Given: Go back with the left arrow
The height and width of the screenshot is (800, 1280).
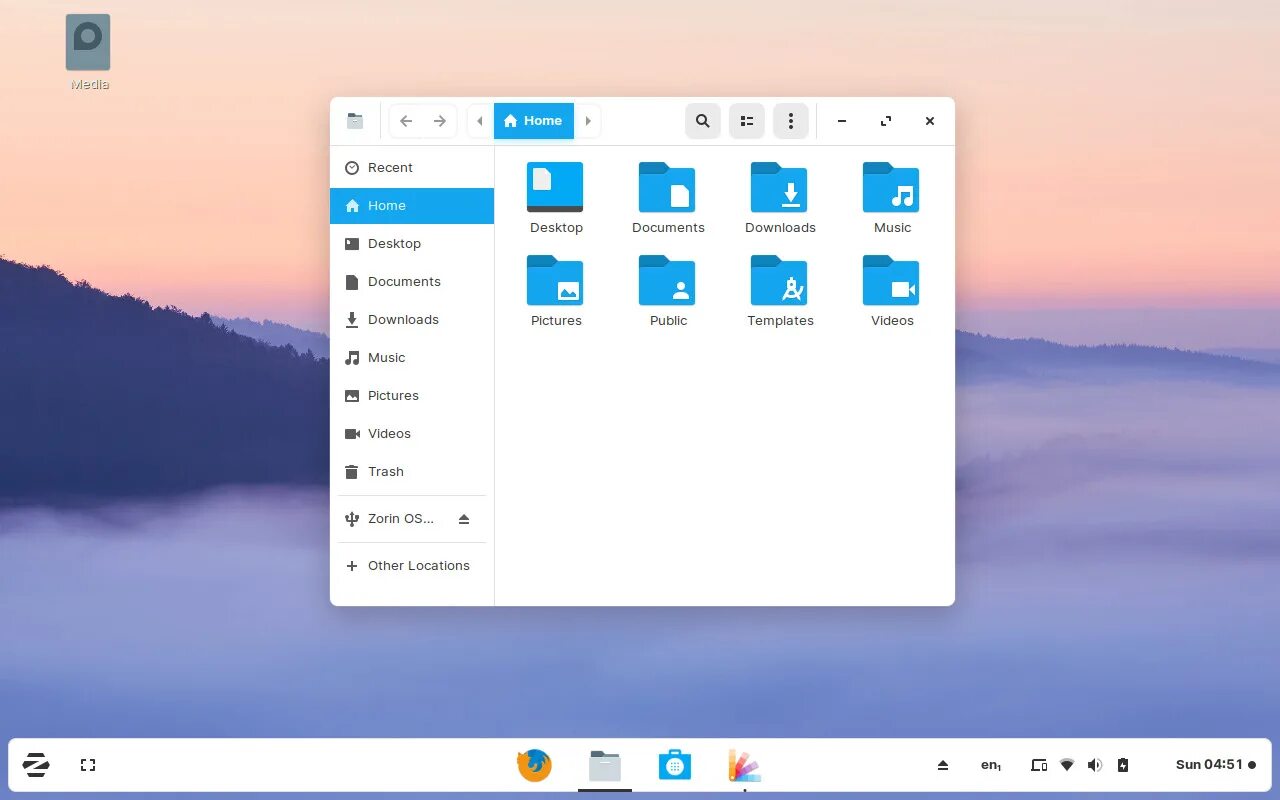Looking at the screenshot, I should 406,121.
